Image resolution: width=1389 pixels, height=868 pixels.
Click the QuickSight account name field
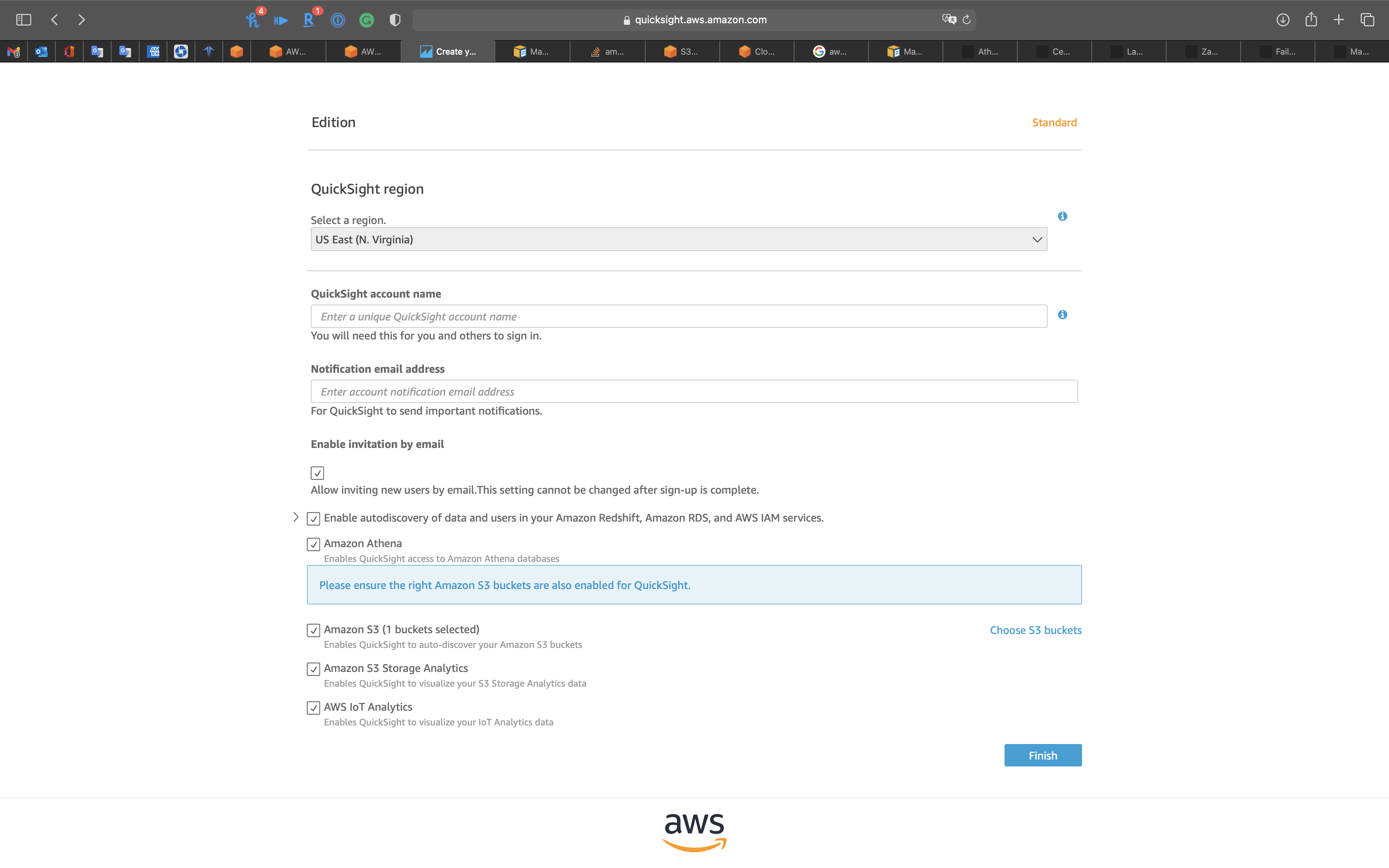point(679,316)
